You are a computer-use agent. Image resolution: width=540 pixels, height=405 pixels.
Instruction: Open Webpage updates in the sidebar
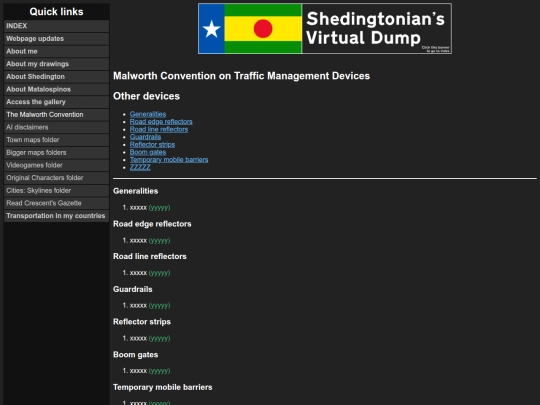tap(56, 39)
